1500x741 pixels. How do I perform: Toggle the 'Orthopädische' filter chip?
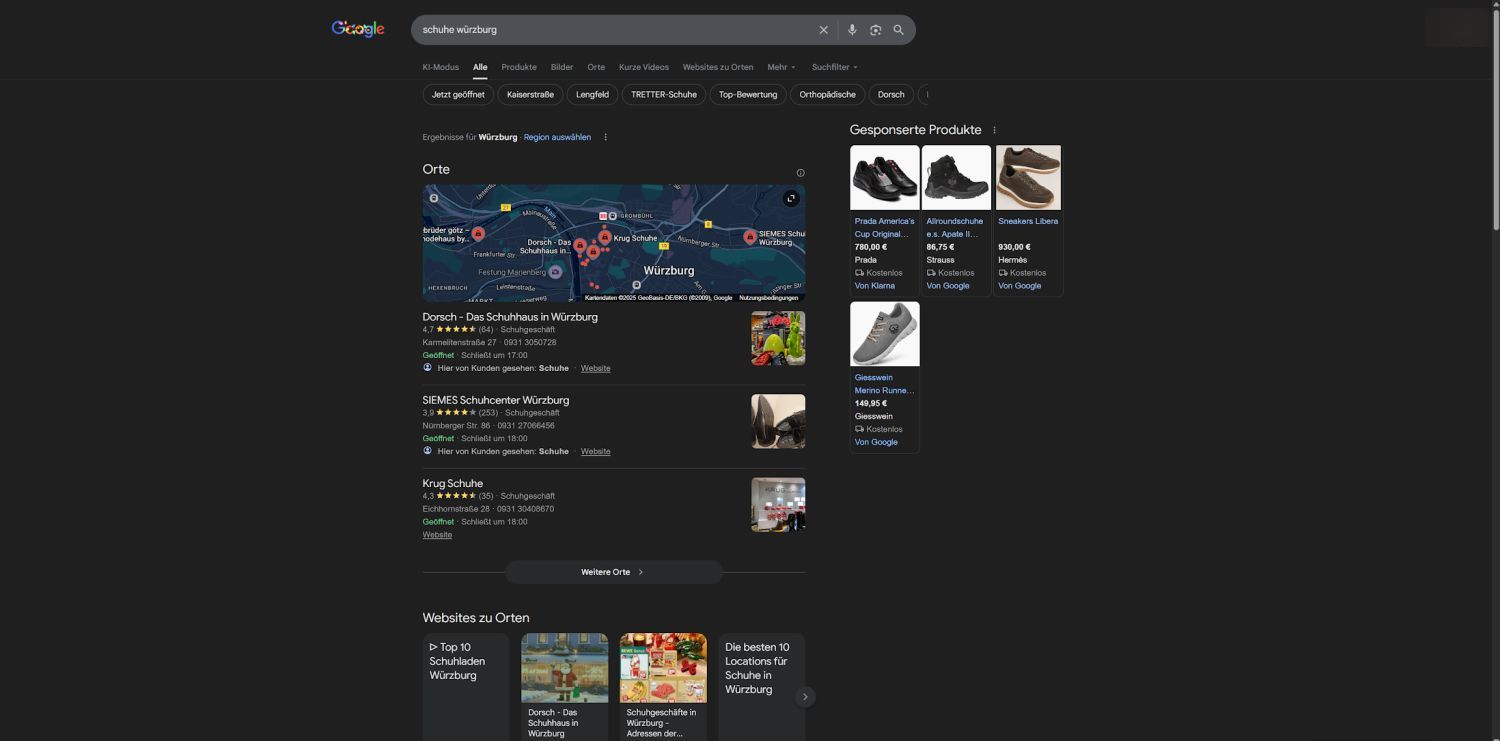click(x=827, y=95)
